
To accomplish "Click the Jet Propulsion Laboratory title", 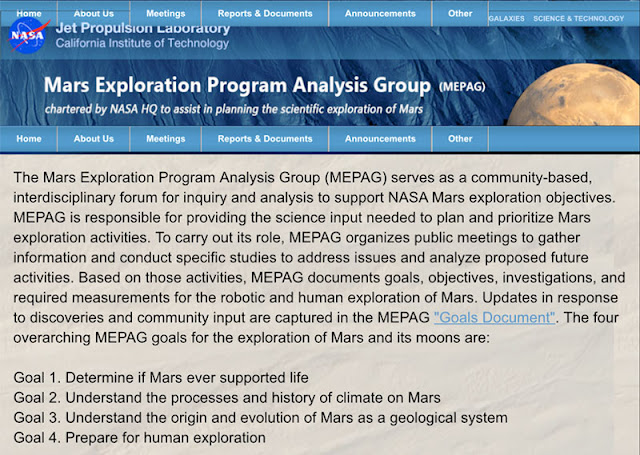I will point(143,29).
